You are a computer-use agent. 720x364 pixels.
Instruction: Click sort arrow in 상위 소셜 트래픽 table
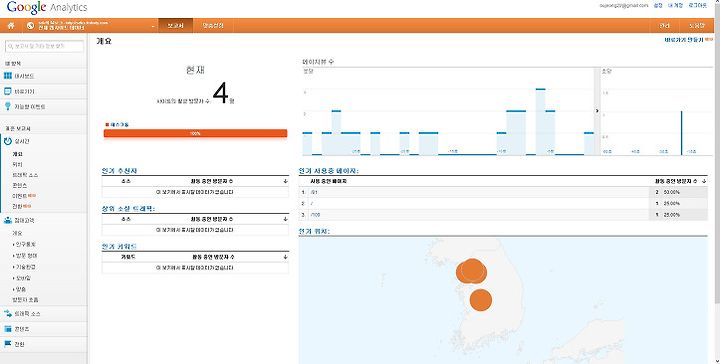coord(285,219)
